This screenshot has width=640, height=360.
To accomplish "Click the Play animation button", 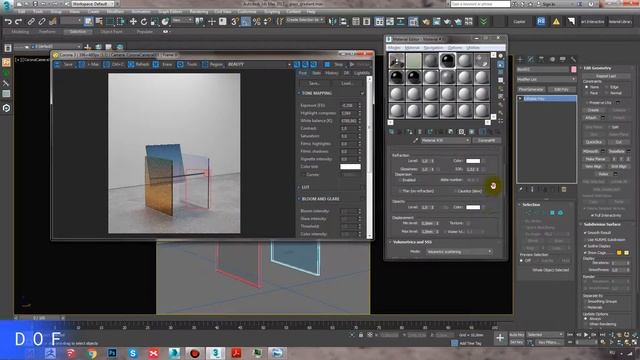I will [586, 335].
